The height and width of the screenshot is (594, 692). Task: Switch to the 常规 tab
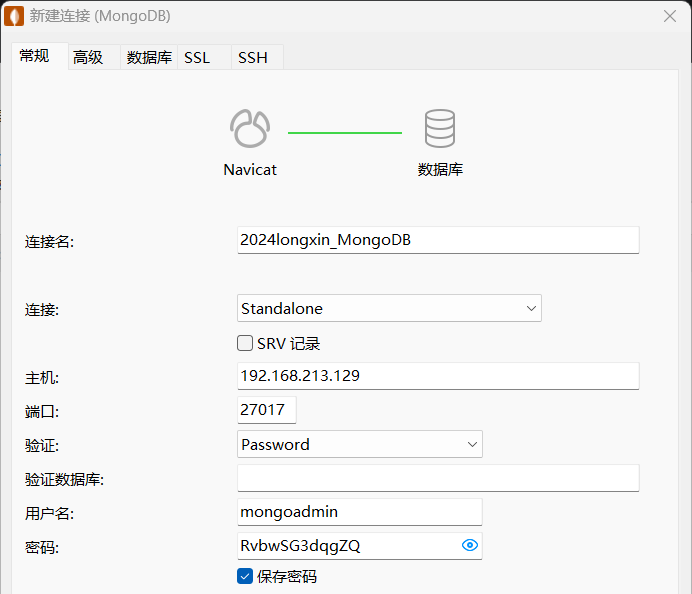[40, 56]
